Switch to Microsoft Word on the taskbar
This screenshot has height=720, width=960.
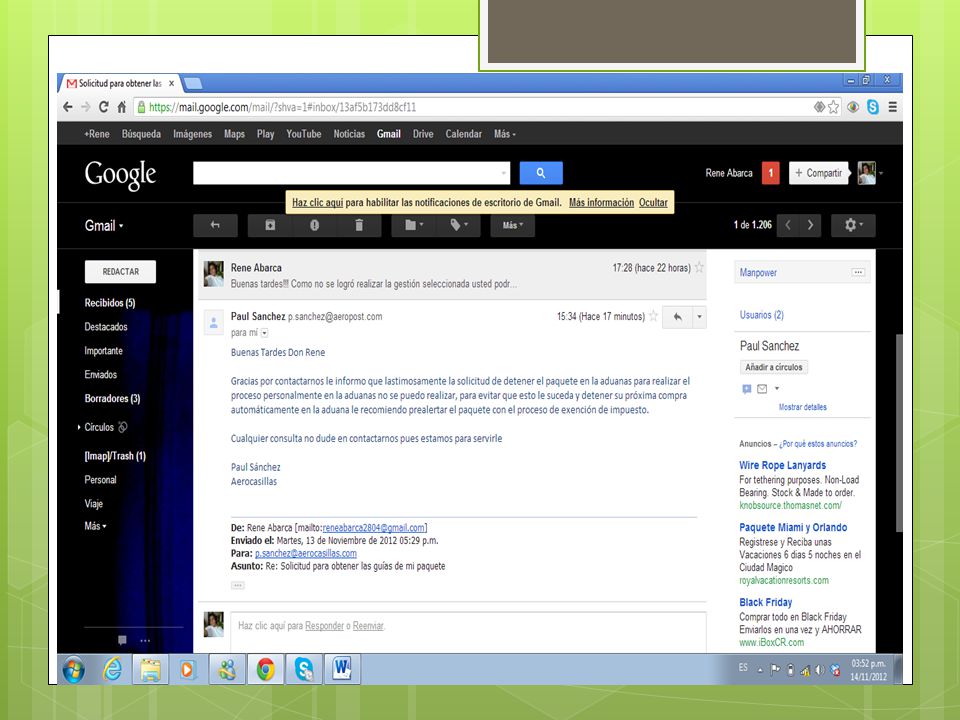[342, 669]
